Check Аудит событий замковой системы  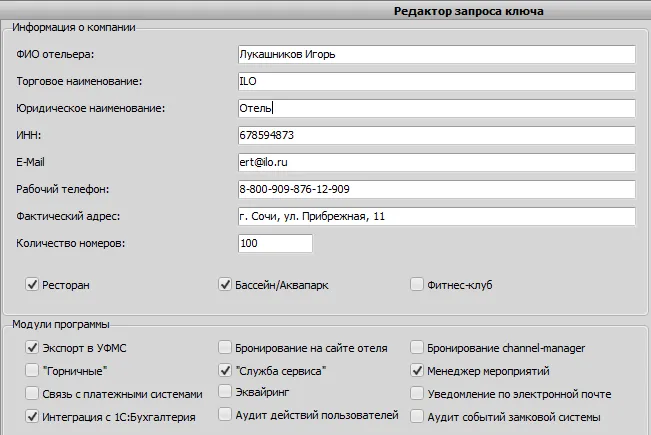pos(418,417)
